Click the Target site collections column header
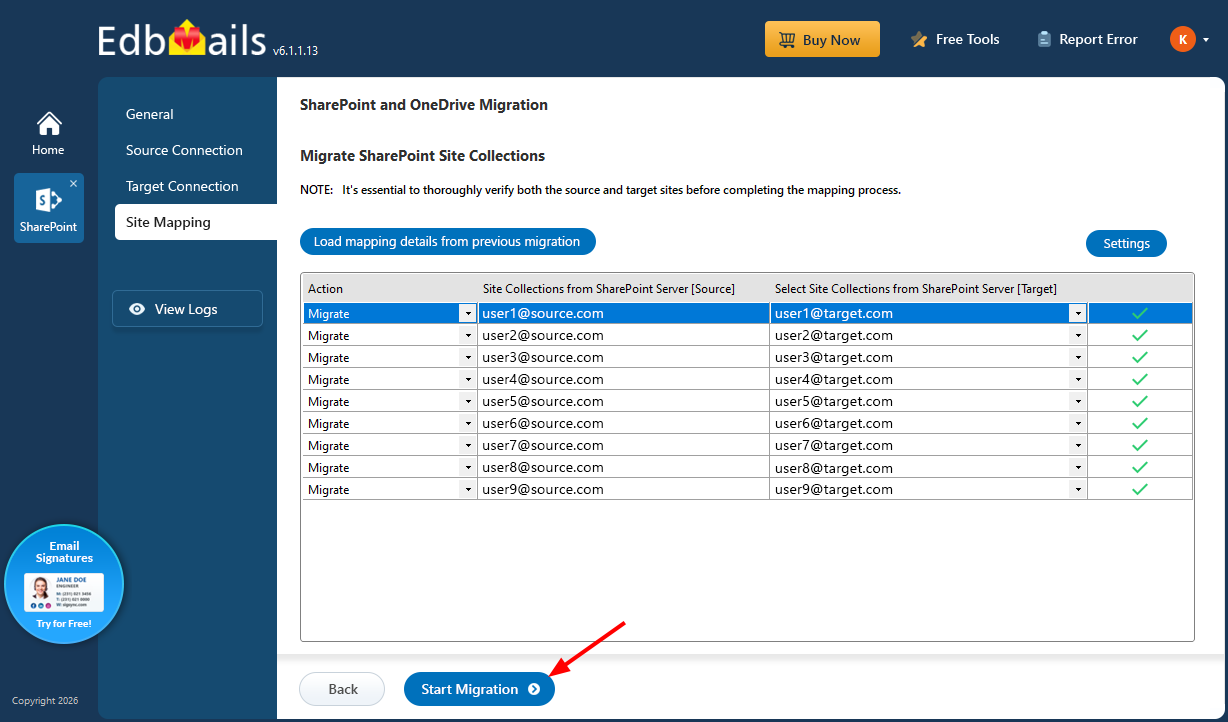The height and width of the screenshot is (722, 1228). coord(929,288)
